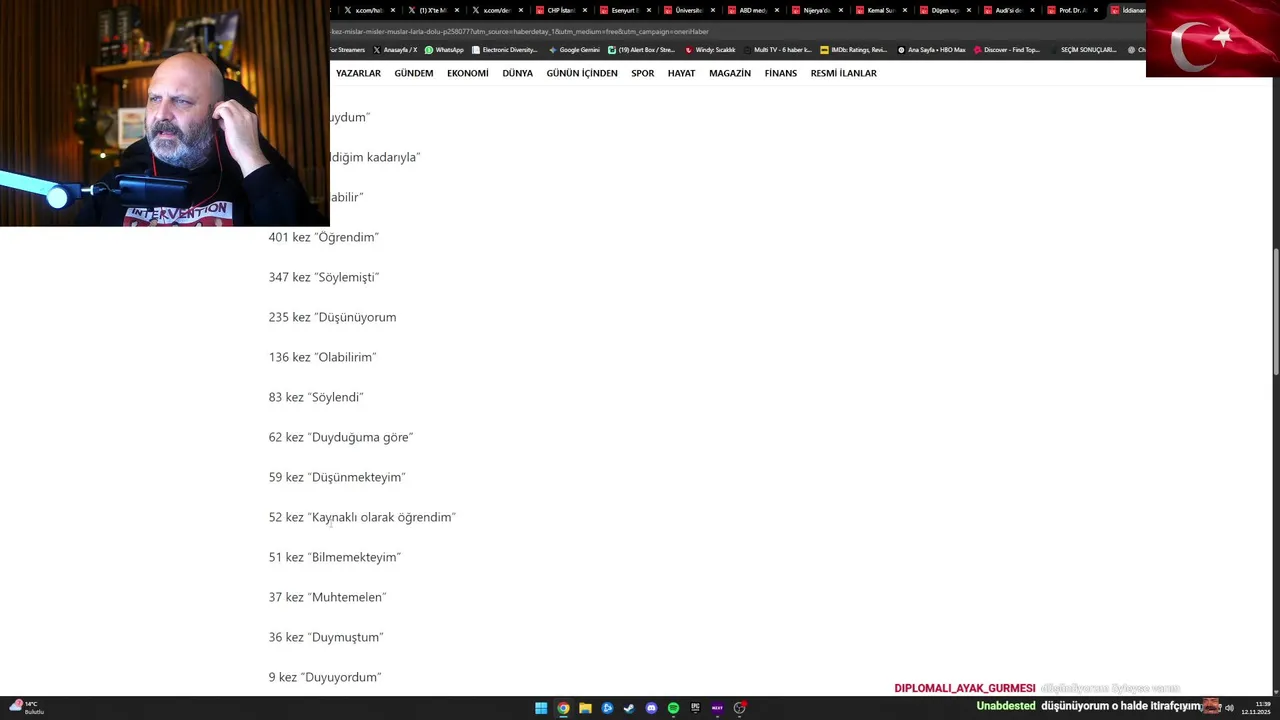
Task: Close the ABD medya browser tab
Action: 777,10
